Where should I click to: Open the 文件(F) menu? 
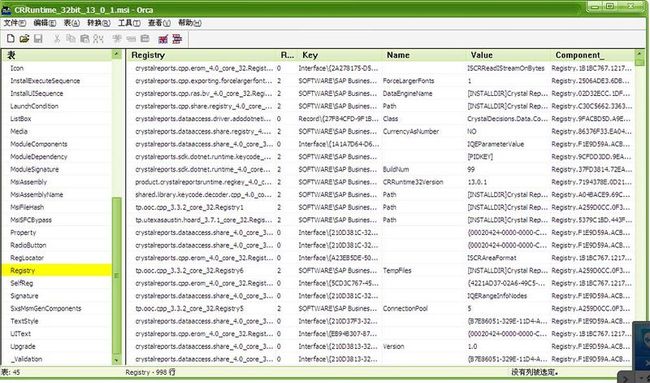pyautogui.click(x=15, y=23)
